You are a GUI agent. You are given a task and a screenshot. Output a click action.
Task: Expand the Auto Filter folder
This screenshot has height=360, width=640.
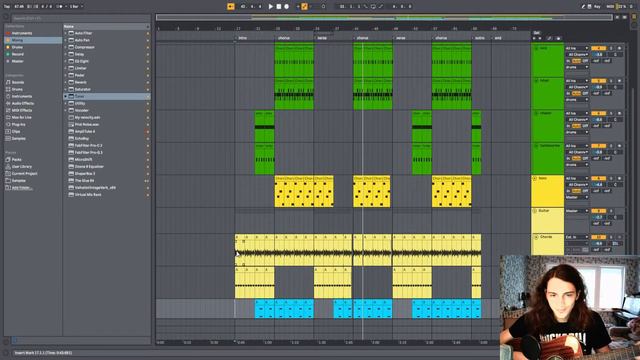pyautogui.click(x=65, y=33)
